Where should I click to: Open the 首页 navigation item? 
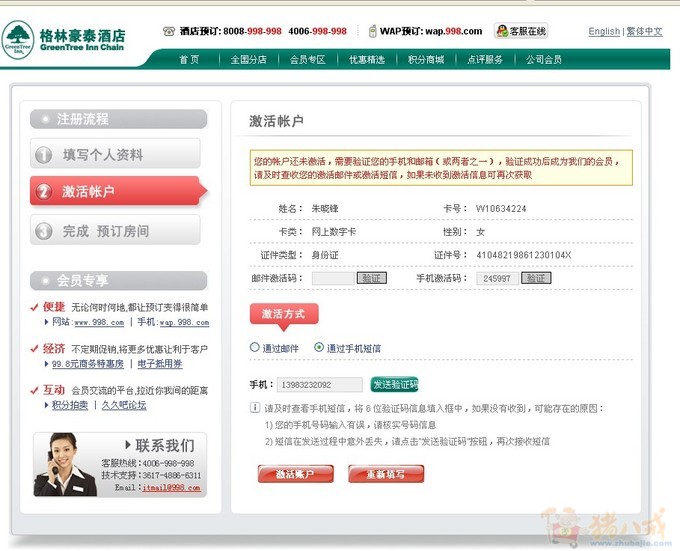pos(189,59)
